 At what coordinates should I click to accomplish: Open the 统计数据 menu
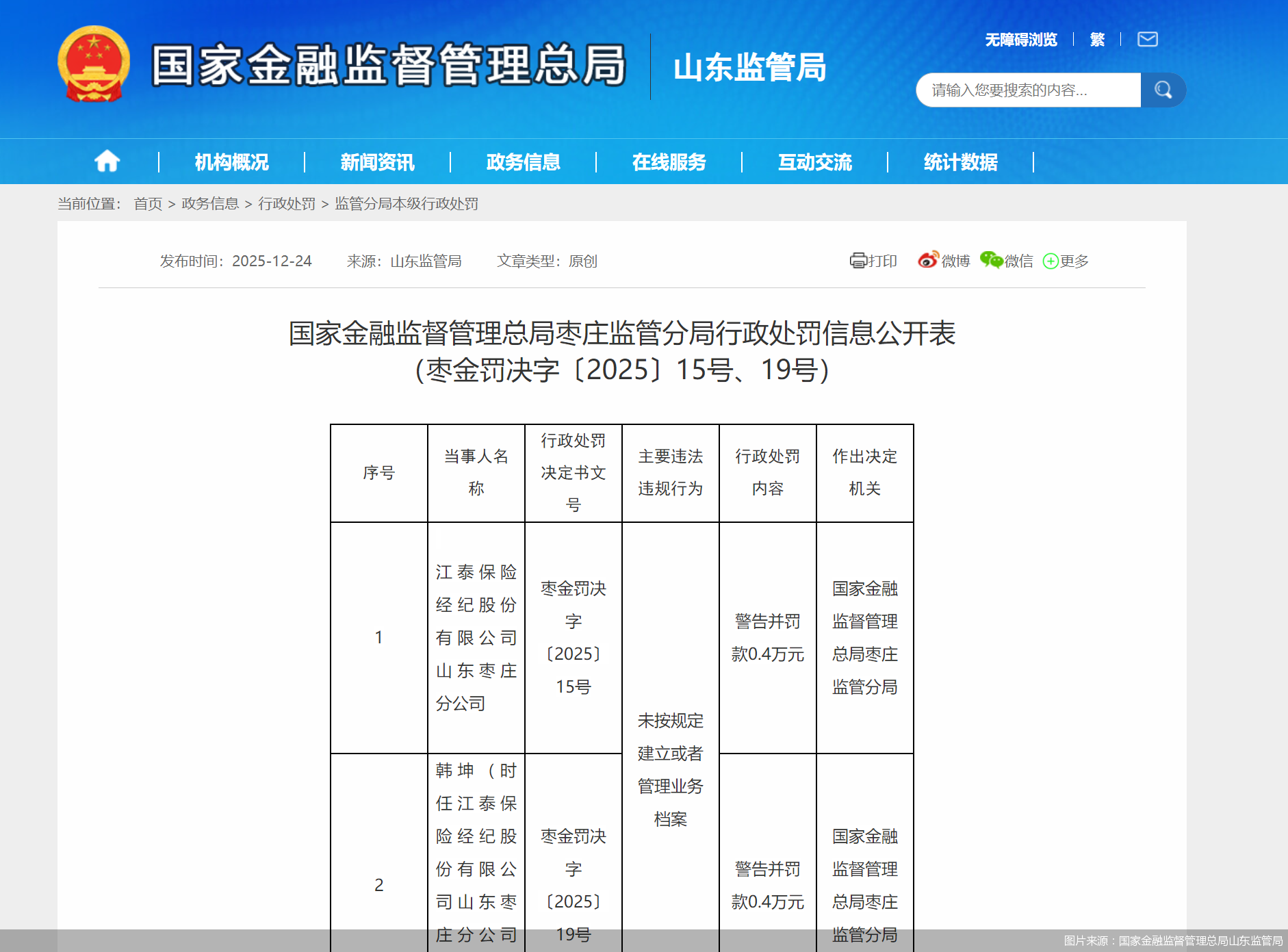(x=959, y=162)
